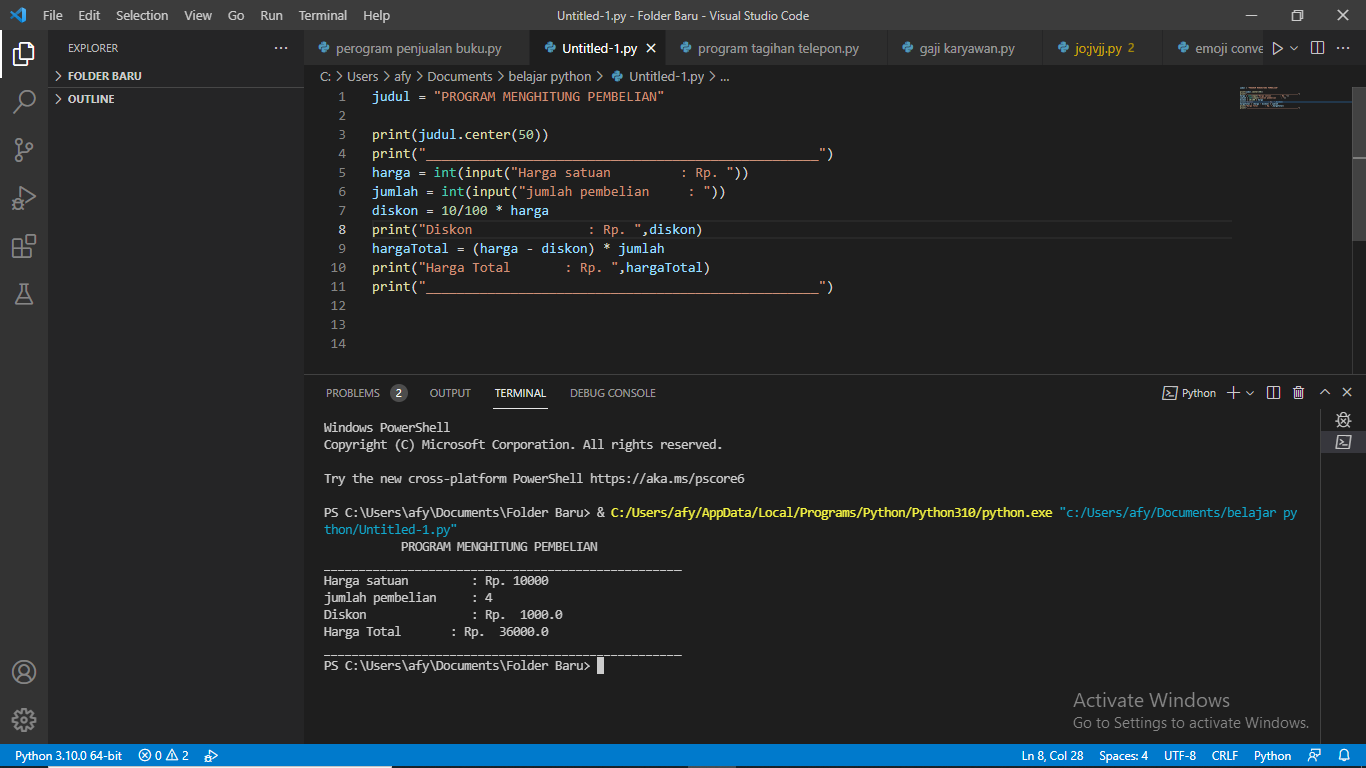Screen dimensions: 1366x768
Task: Open the Testing flask icon
Action: pyautogui.click(x=24, y=294)
